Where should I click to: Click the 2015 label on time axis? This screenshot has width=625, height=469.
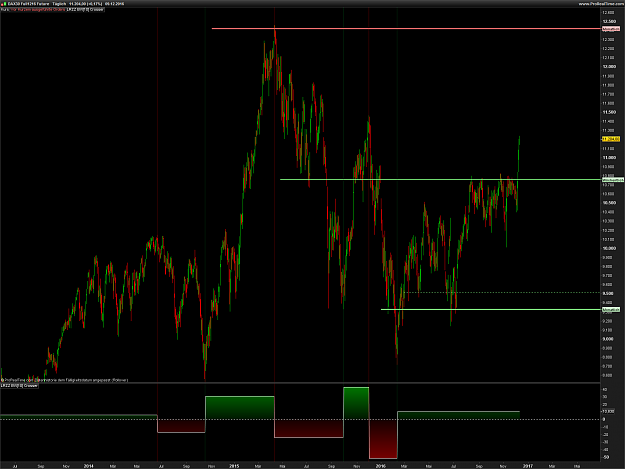234,466
